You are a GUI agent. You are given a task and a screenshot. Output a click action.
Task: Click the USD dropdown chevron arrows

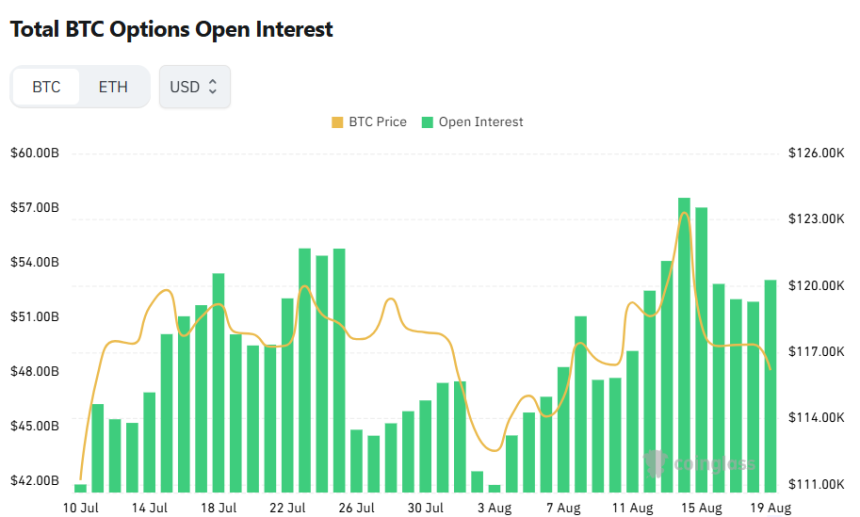point(212,87)
